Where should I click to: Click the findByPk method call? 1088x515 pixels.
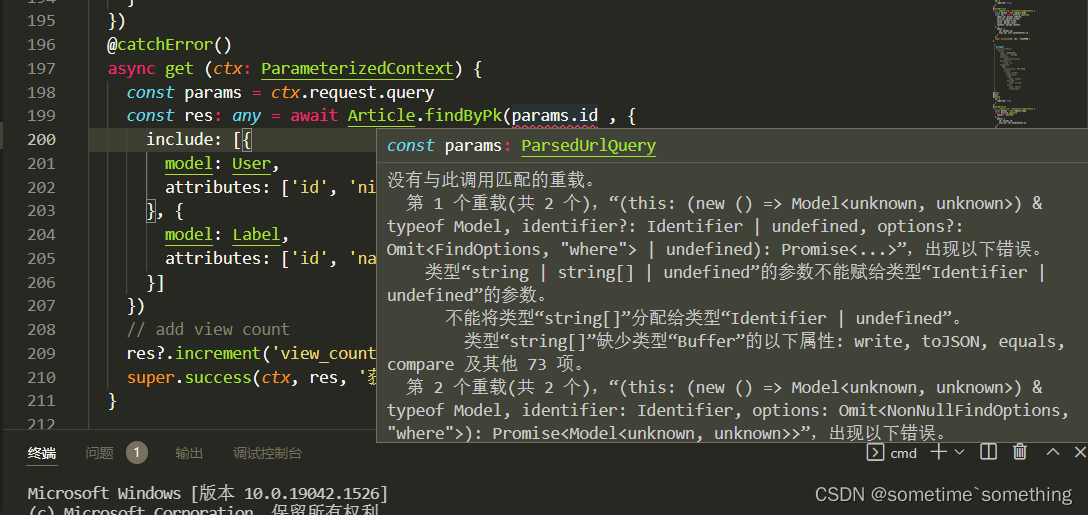tap(462, 115)
